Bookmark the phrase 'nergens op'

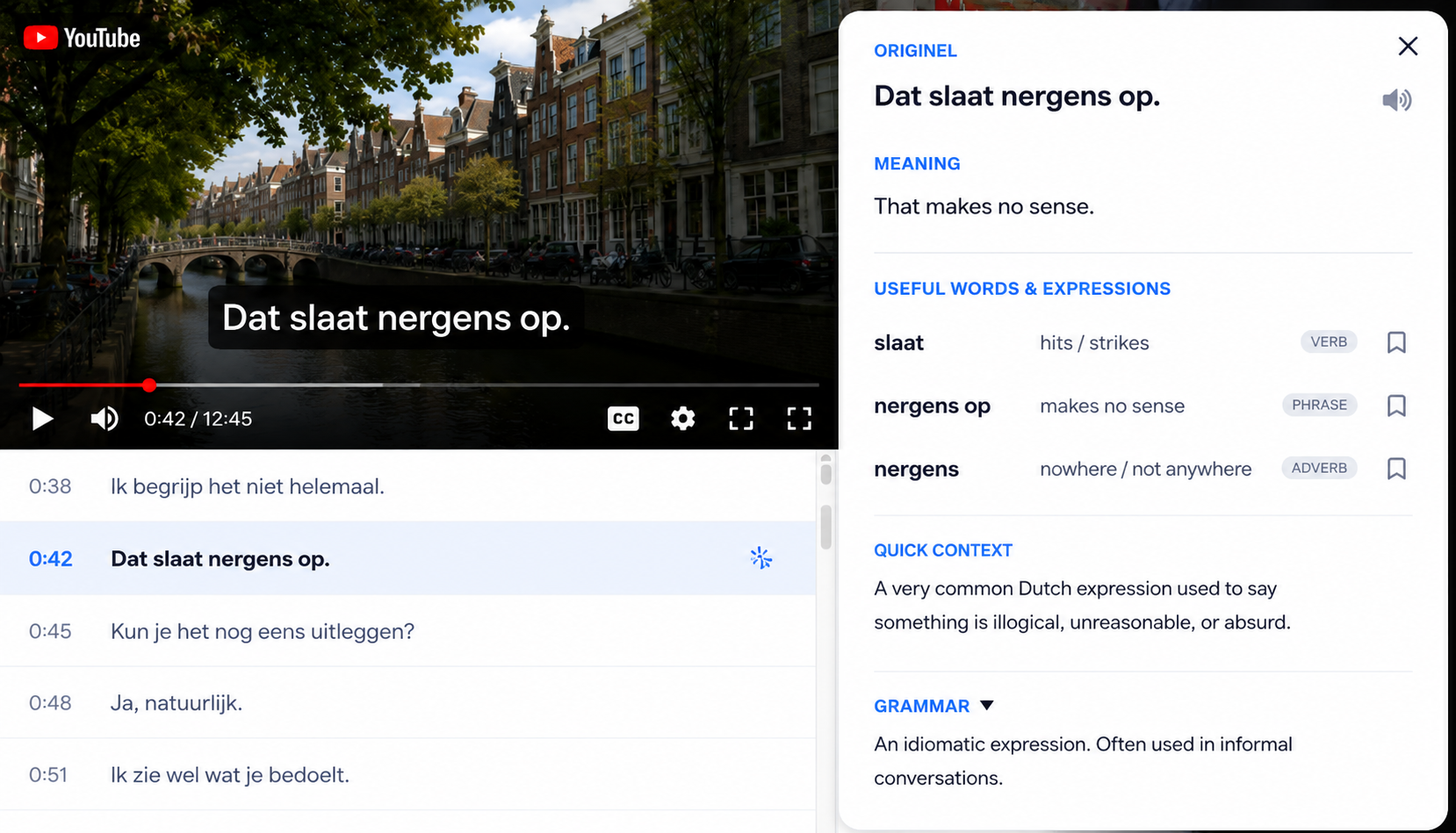coord(1396,406)
